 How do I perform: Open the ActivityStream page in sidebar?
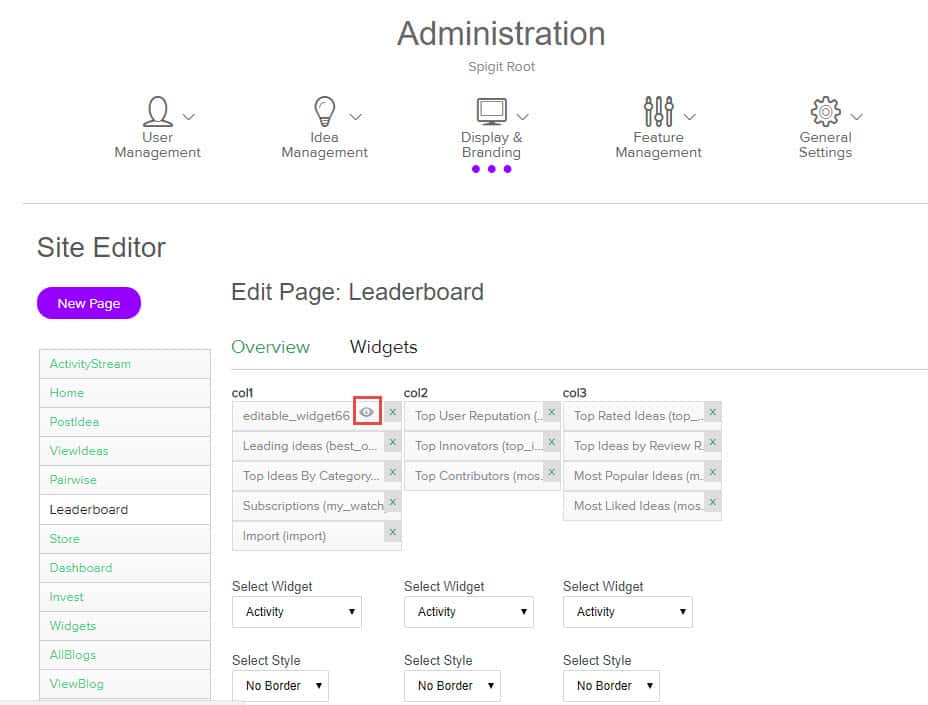90,364
